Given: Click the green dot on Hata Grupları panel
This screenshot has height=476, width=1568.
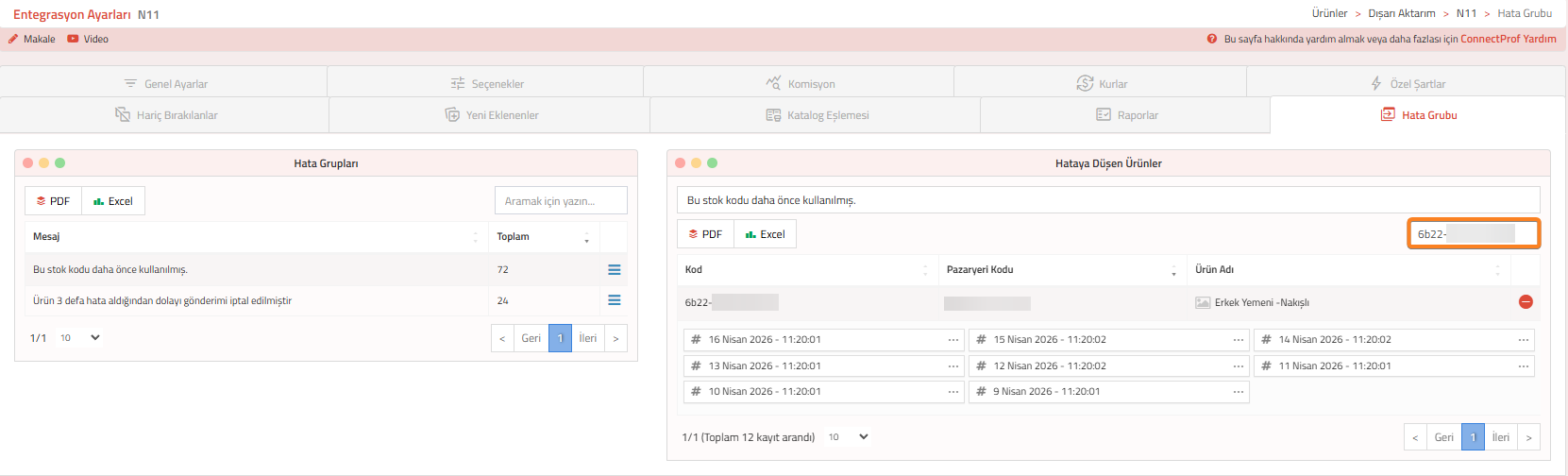Looking at the screenshot, I should [60, 163].
